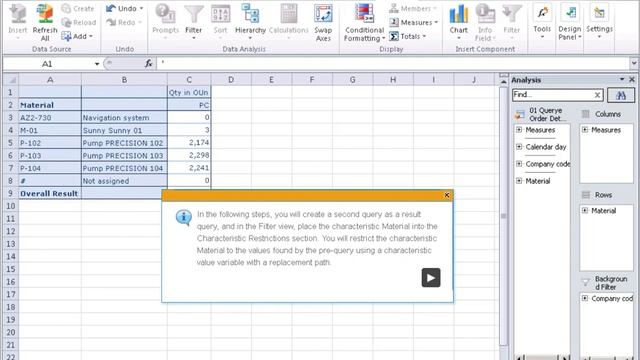
Task: Expand the Material node in field list
Action: point(519,181)
